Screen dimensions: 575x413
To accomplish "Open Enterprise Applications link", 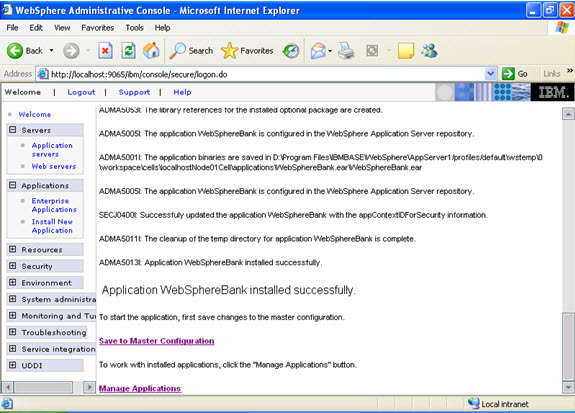I will point(54,205).
